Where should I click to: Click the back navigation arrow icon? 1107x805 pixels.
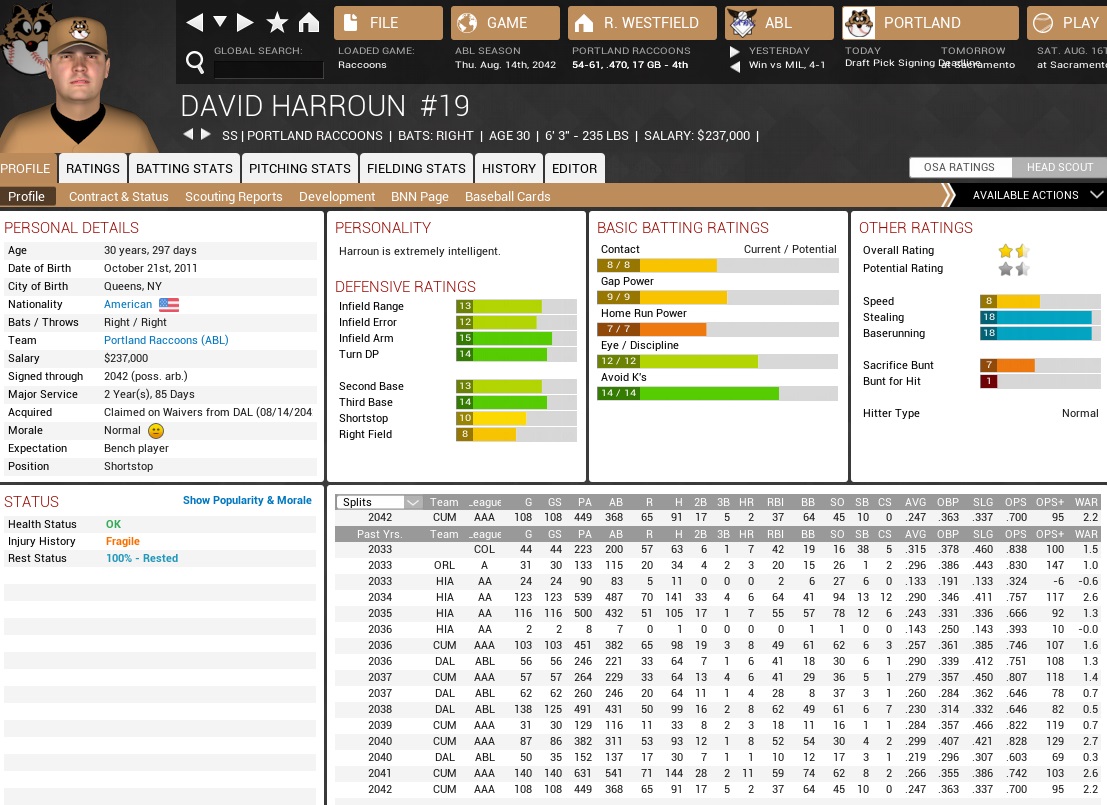point(195,23)
